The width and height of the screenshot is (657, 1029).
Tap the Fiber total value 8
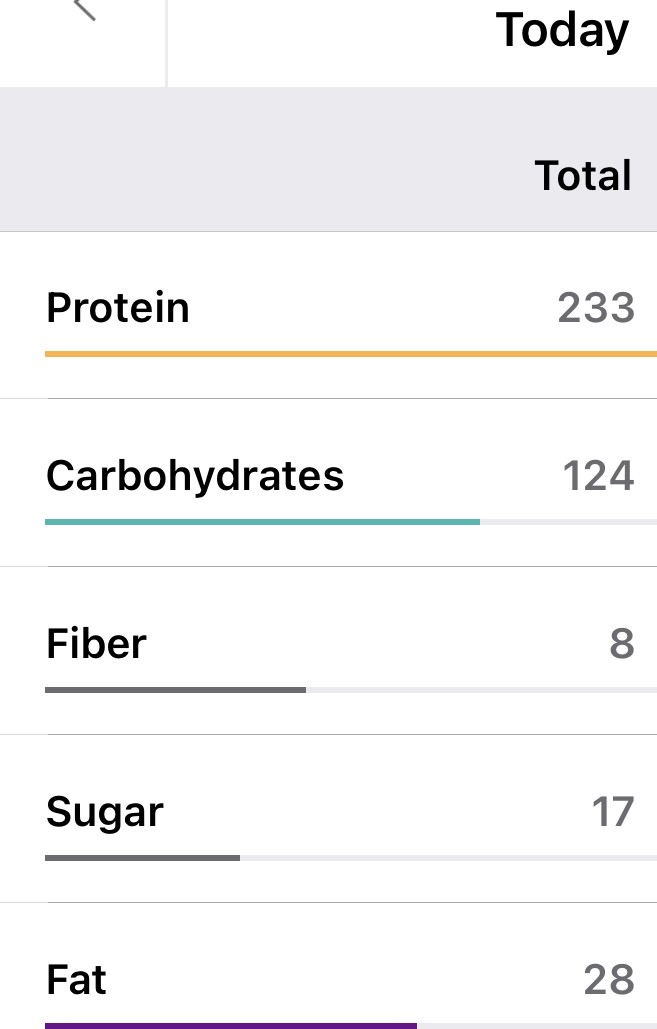tap(621, 644)
